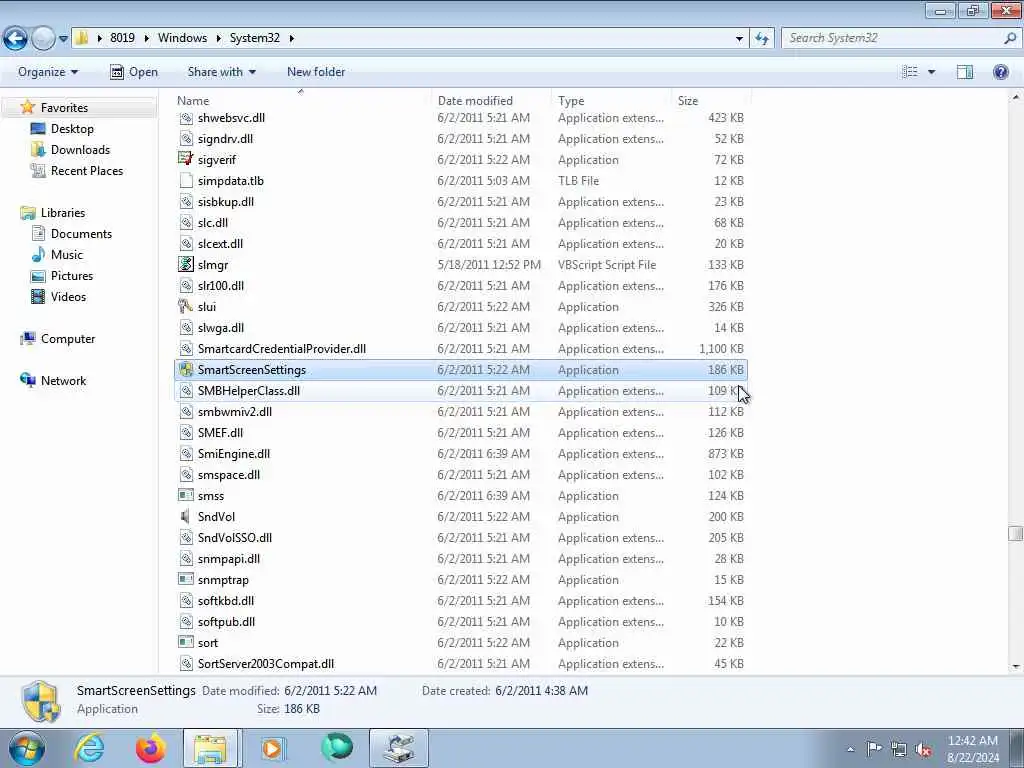Select the snmptrap application icon
1024x768 pixels.
tap(186, 579)
